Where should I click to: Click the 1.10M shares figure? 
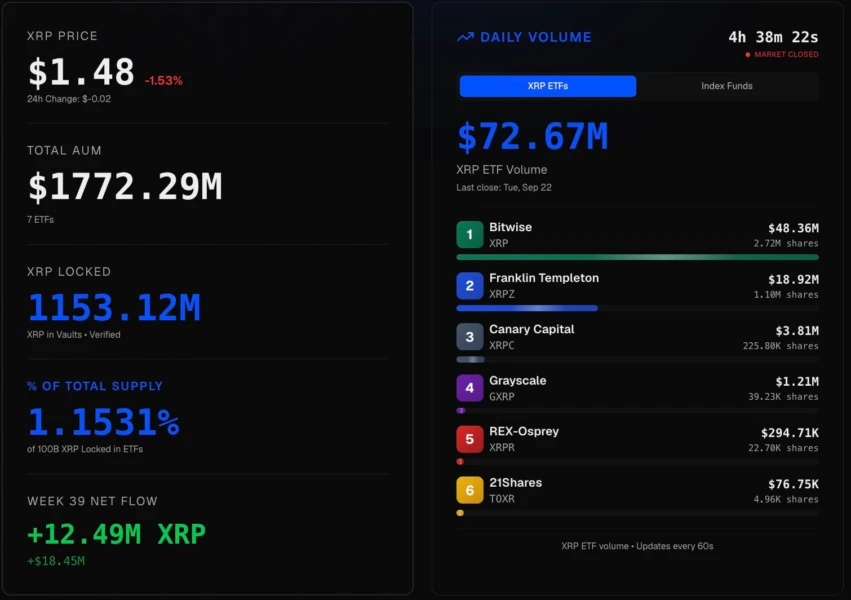(785, 295)
